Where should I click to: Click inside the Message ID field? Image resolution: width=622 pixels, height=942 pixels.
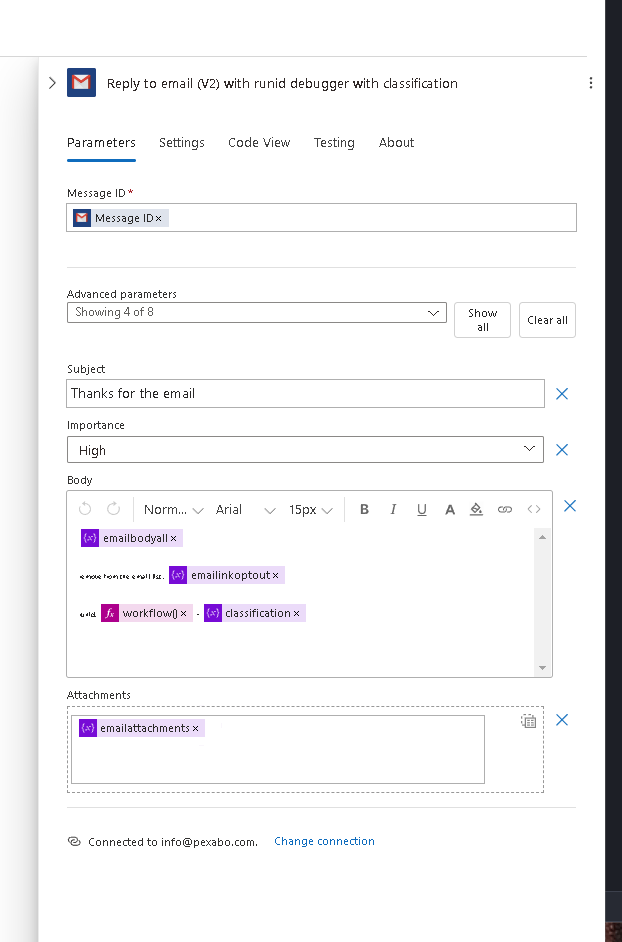click(322, 217)
